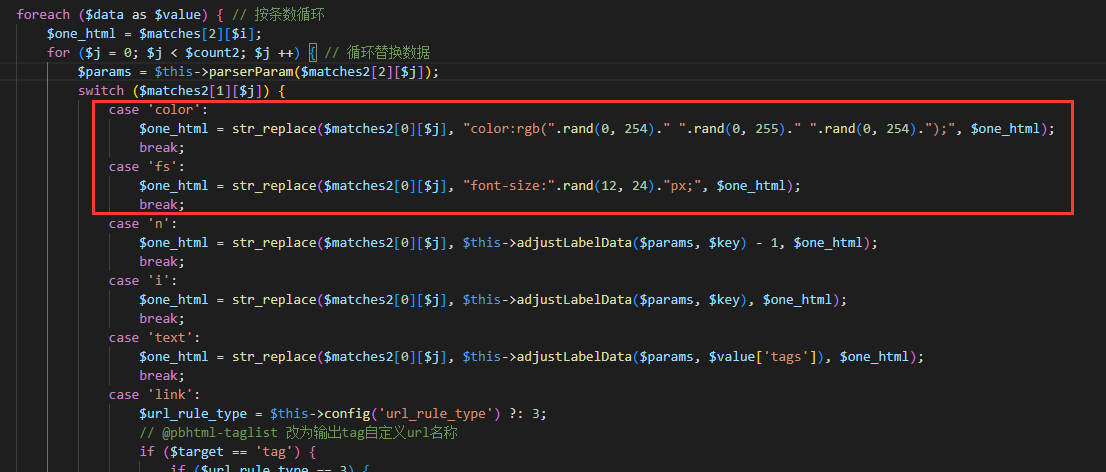
Task: Click the break; statement under case 'text'
Action: [x=162, y=376]
